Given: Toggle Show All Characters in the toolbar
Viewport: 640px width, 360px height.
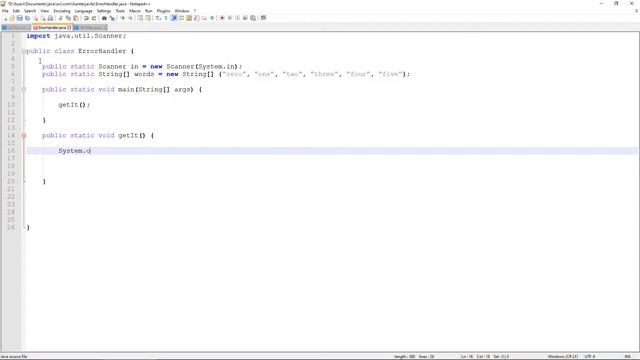Looking at the screenshot, I should (x=166, y=18).
